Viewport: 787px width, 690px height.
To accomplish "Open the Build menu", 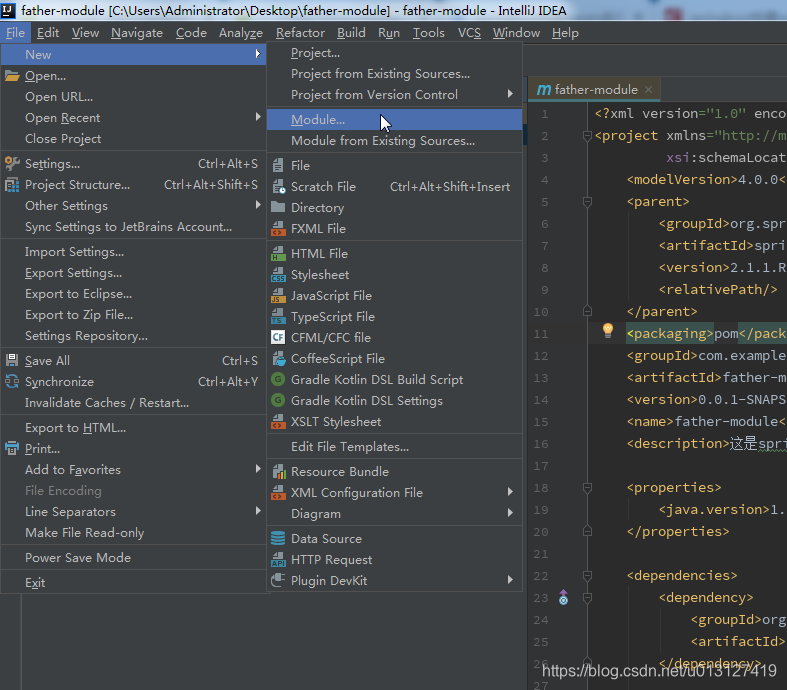I will 351,33.
